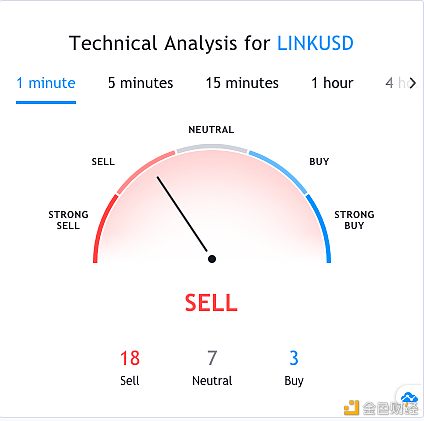
Task: Click the Sell label on gauge arc
Action: [x=103, y=162]
